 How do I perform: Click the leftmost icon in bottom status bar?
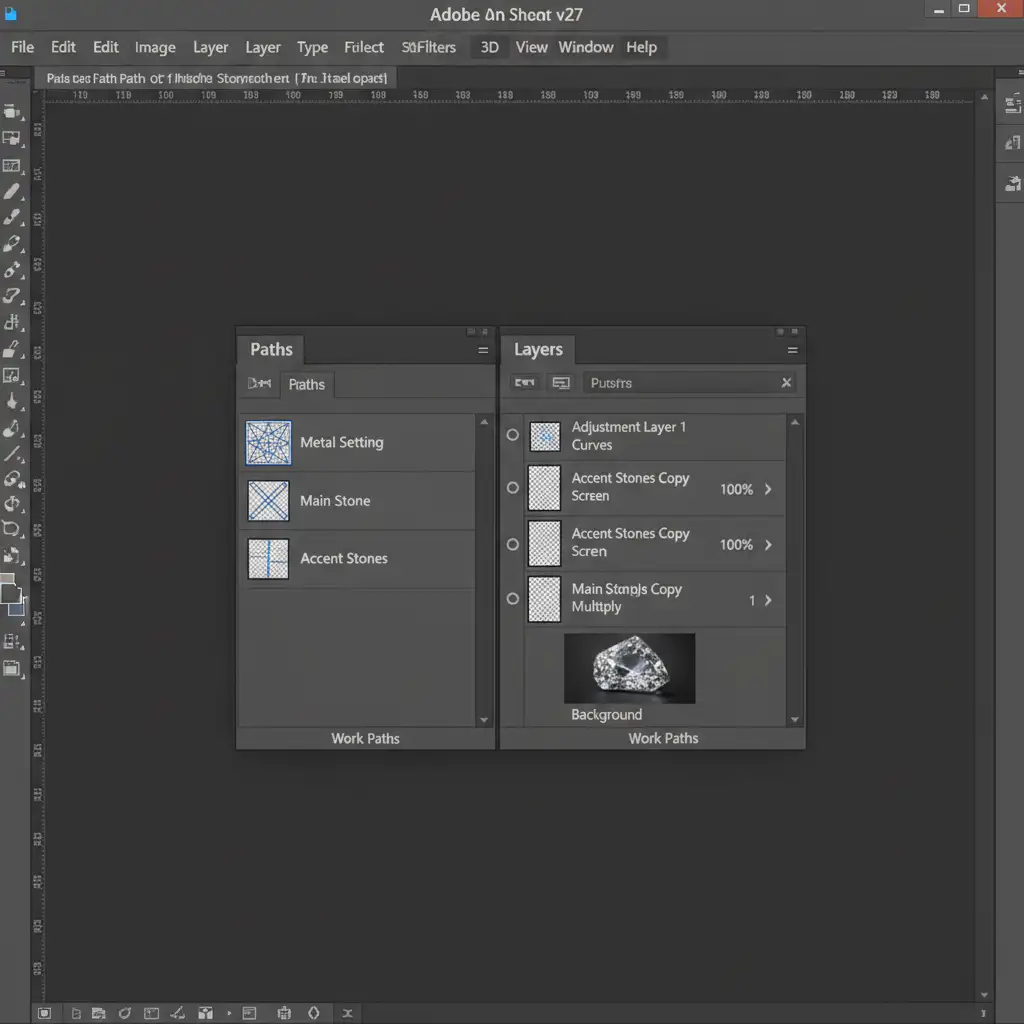44,1013
